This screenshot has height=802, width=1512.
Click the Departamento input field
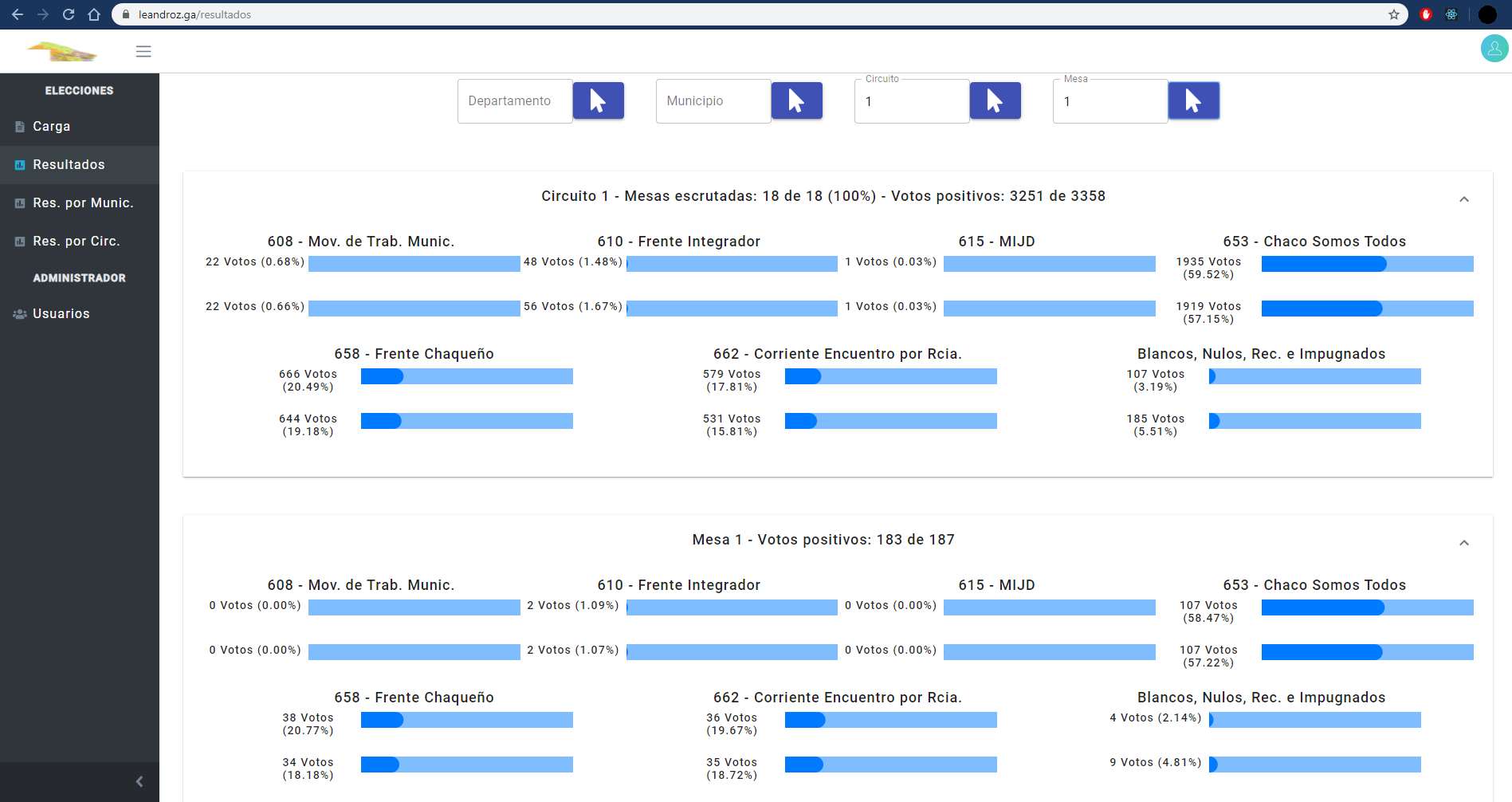515,101
